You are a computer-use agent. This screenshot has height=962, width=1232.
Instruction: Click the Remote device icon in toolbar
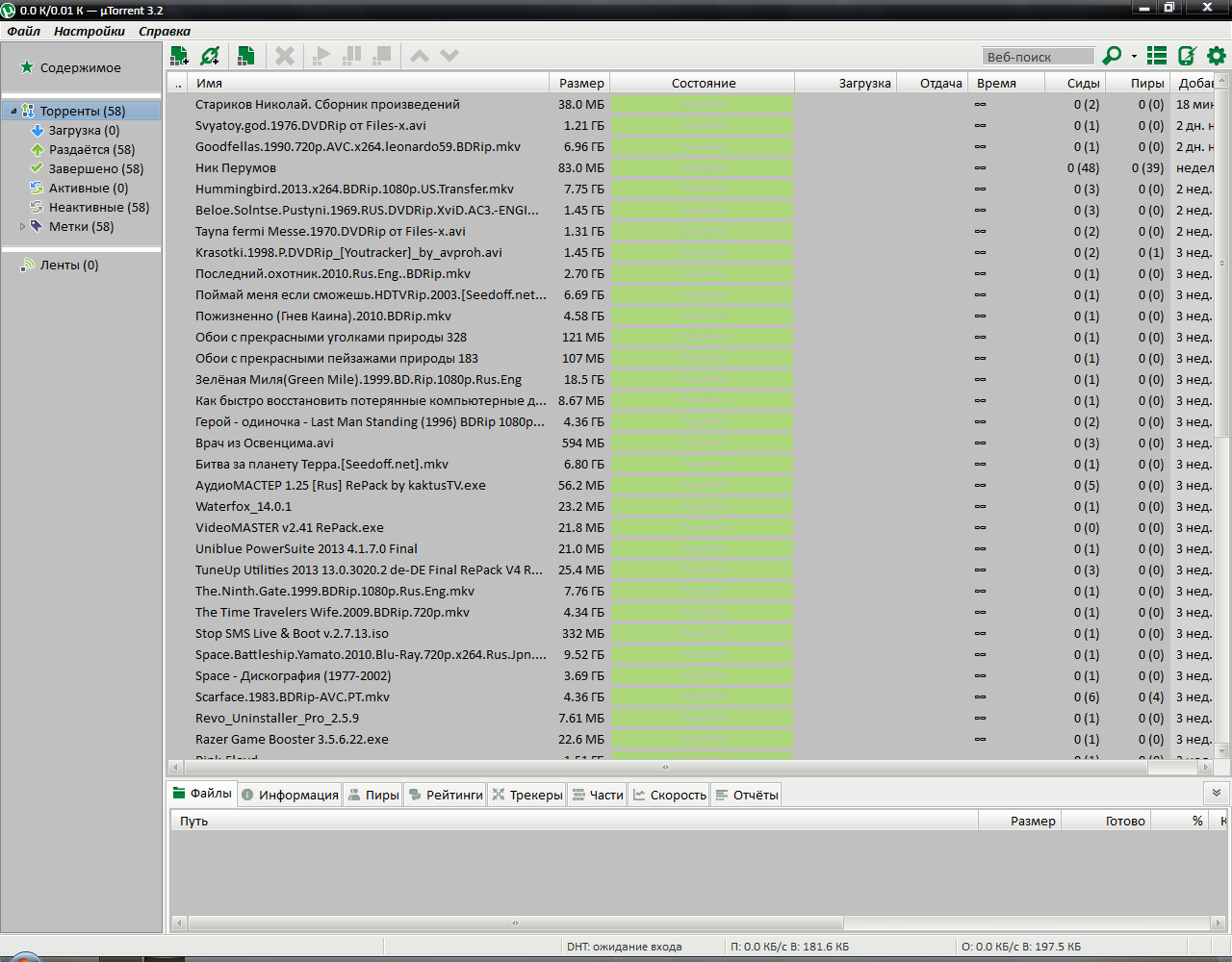[1187, 56]
